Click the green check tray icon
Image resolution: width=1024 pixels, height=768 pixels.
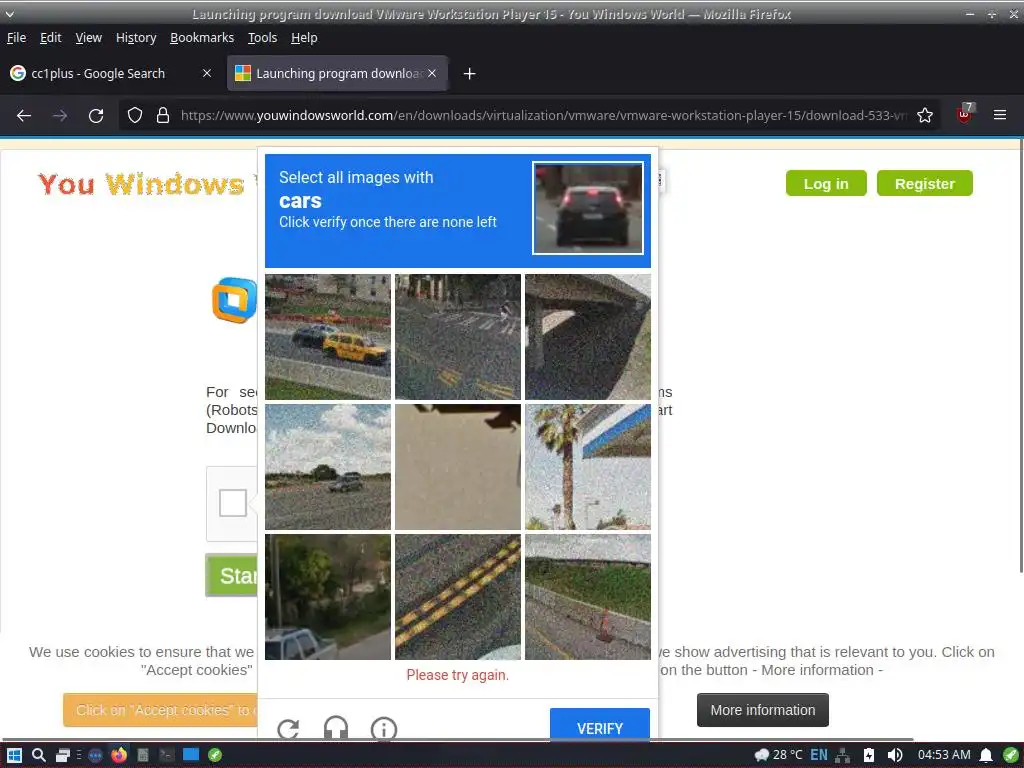point(1010,755)
